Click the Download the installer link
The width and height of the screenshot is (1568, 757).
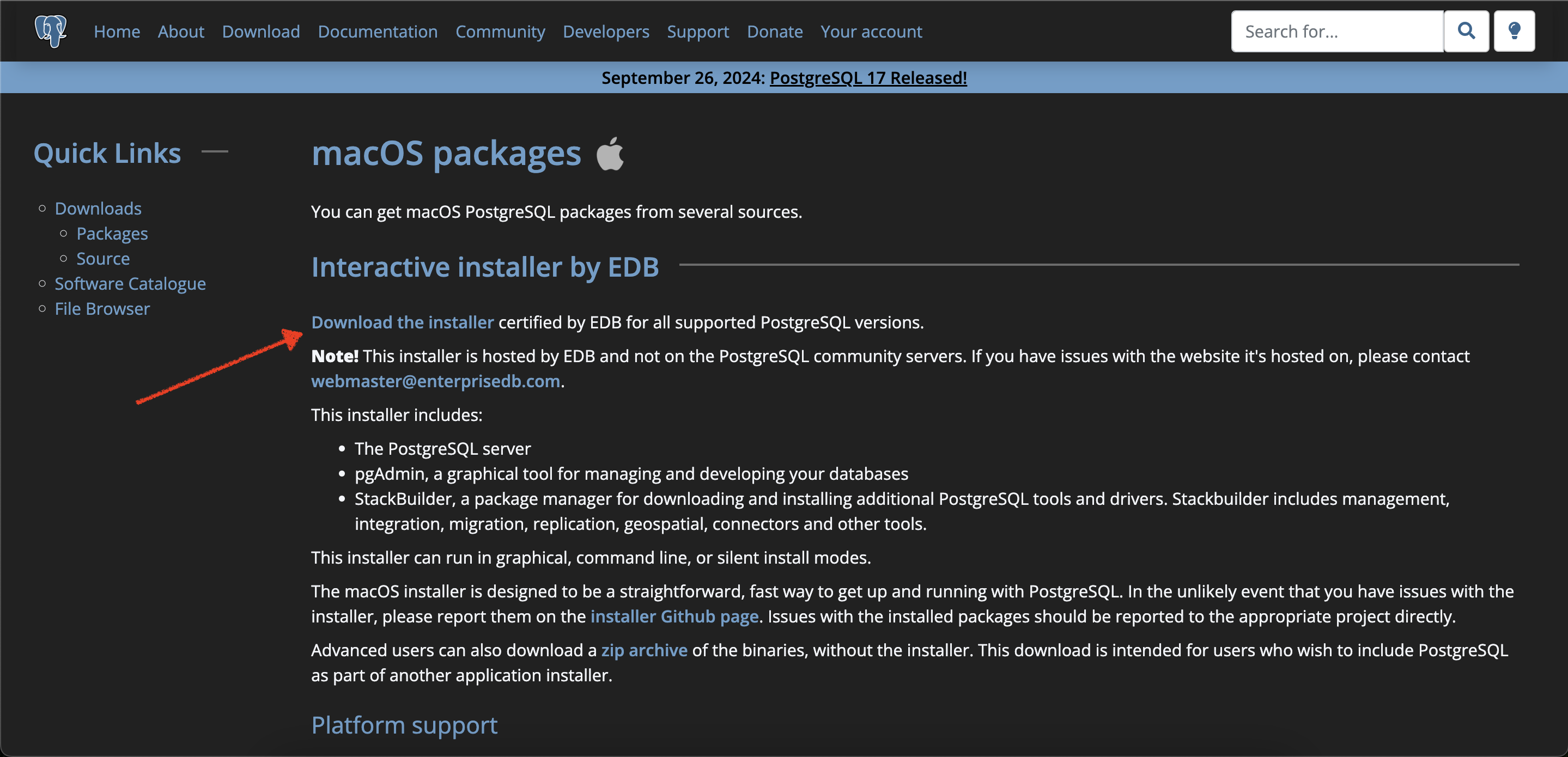point(402,322)
